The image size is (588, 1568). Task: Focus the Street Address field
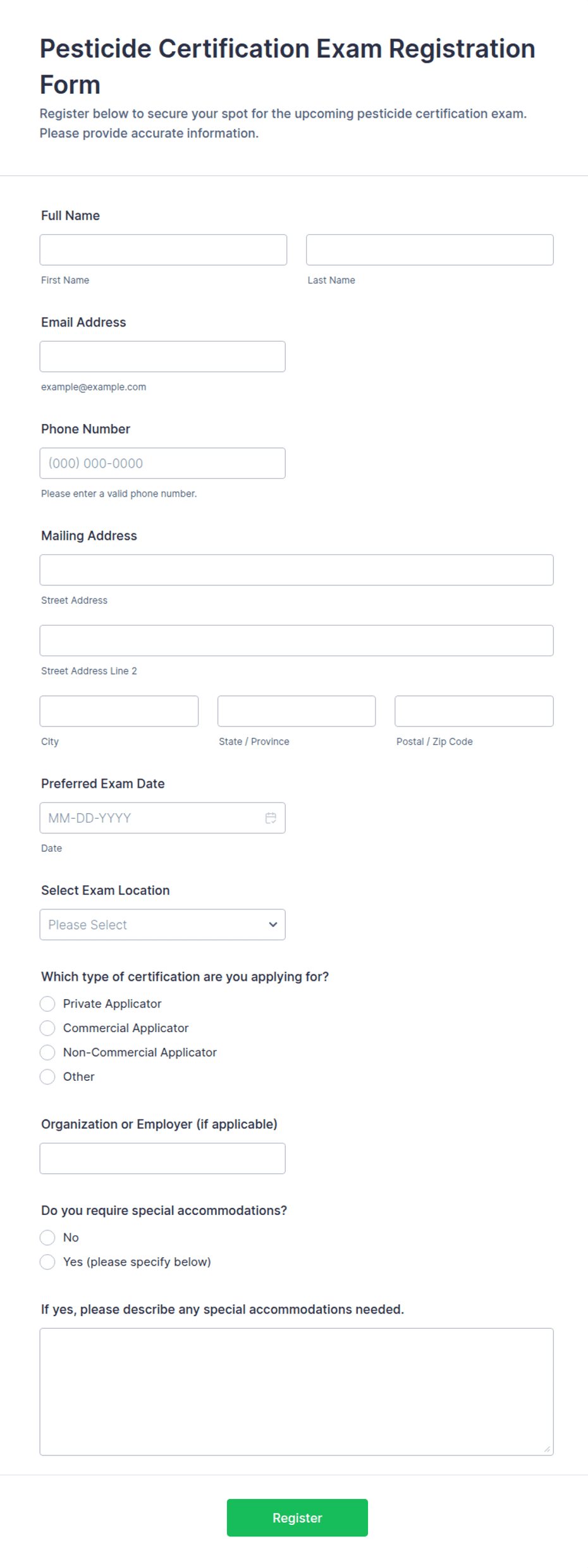(x=297, y=570)
